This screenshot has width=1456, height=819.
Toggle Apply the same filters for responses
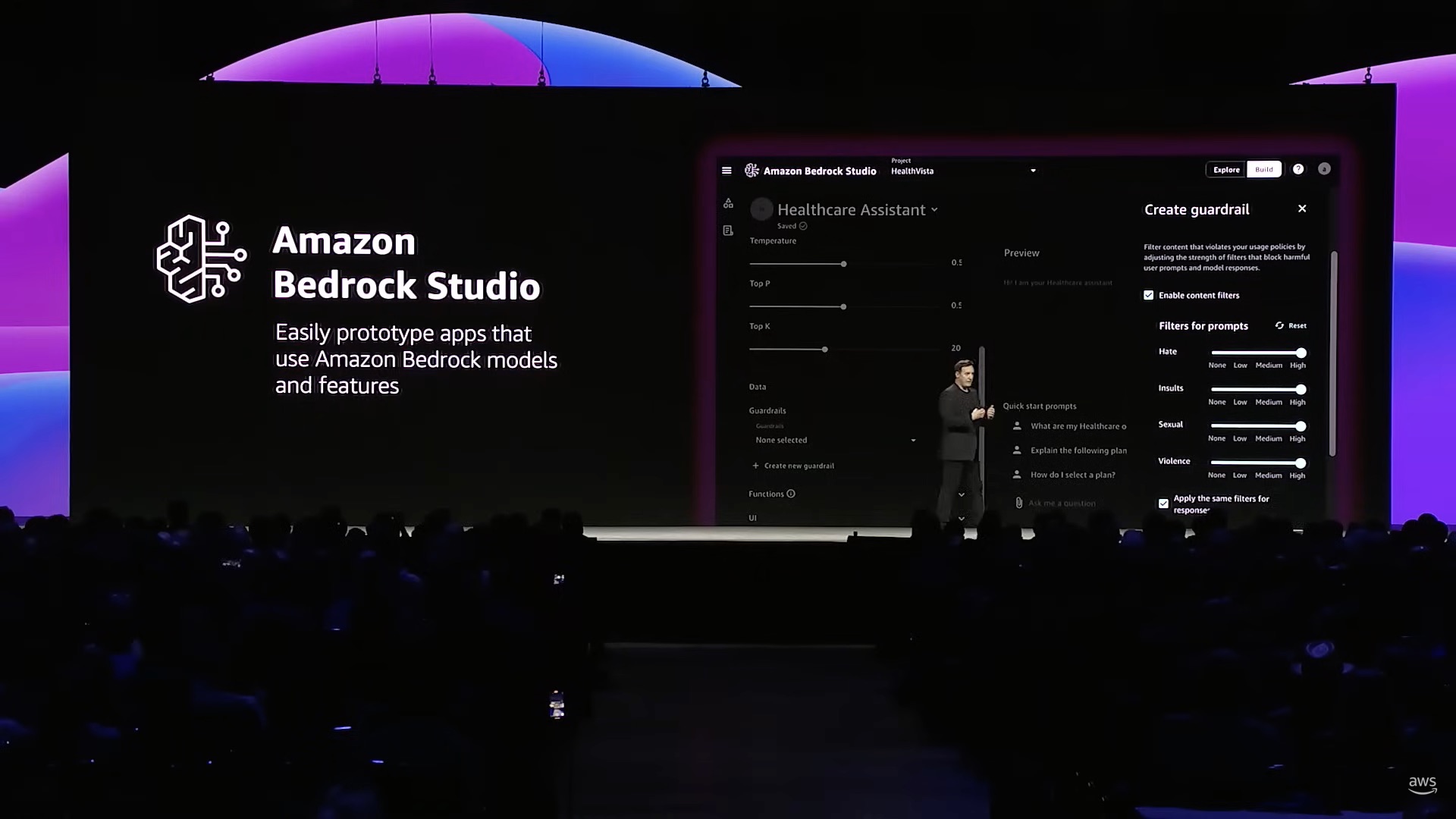click(x=1163, y=504)
